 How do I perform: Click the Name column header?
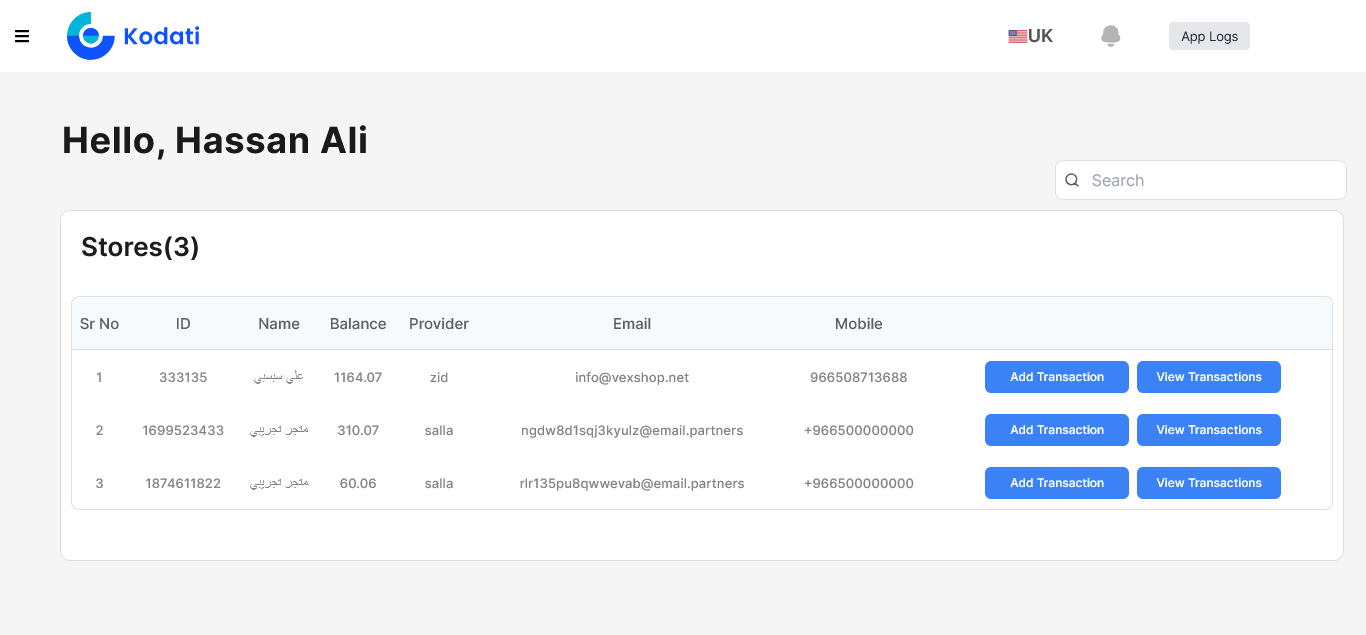[279, 324]
